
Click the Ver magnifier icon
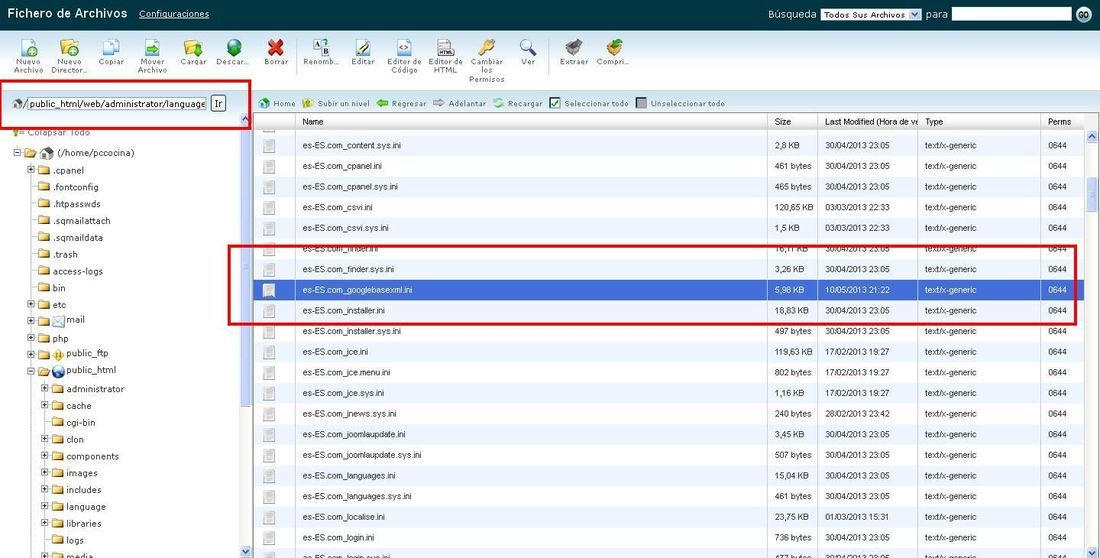528,48
